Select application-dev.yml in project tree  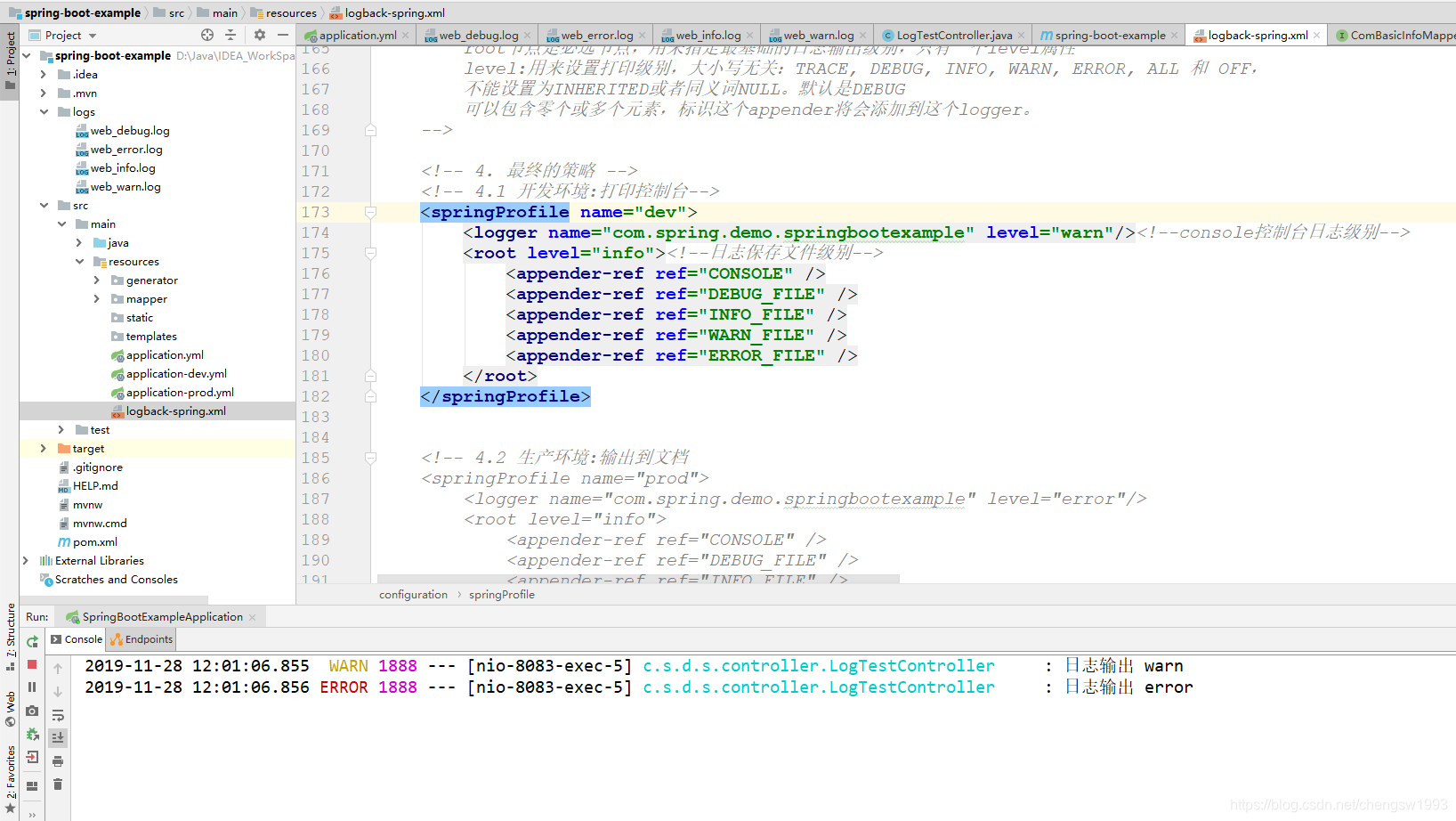click(x=176, y=374)
